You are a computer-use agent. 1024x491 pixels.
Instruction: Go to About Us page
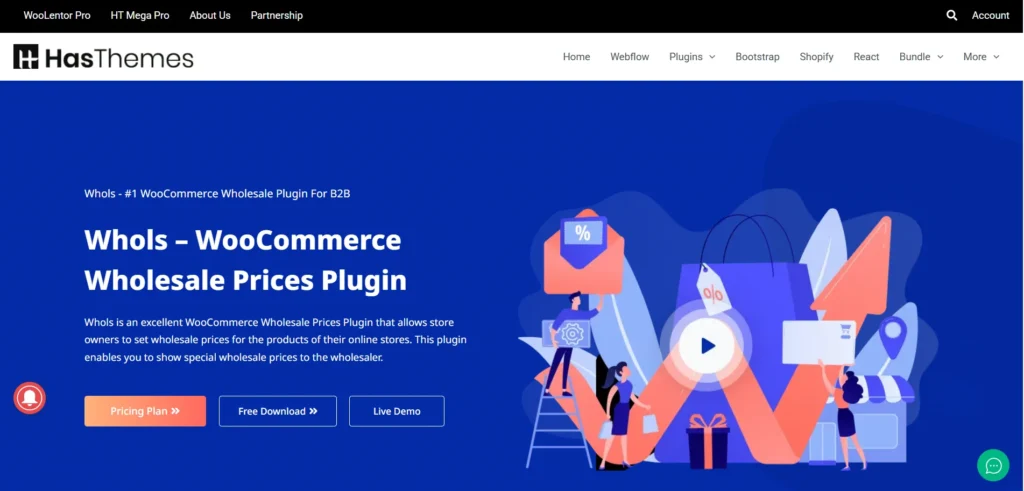210,15
